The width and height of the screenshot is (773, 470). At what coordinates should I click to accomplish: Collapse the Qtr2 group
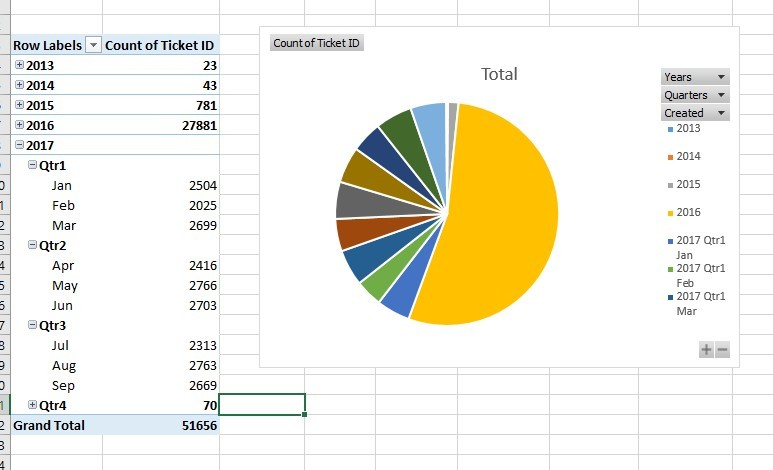(33, 245)
